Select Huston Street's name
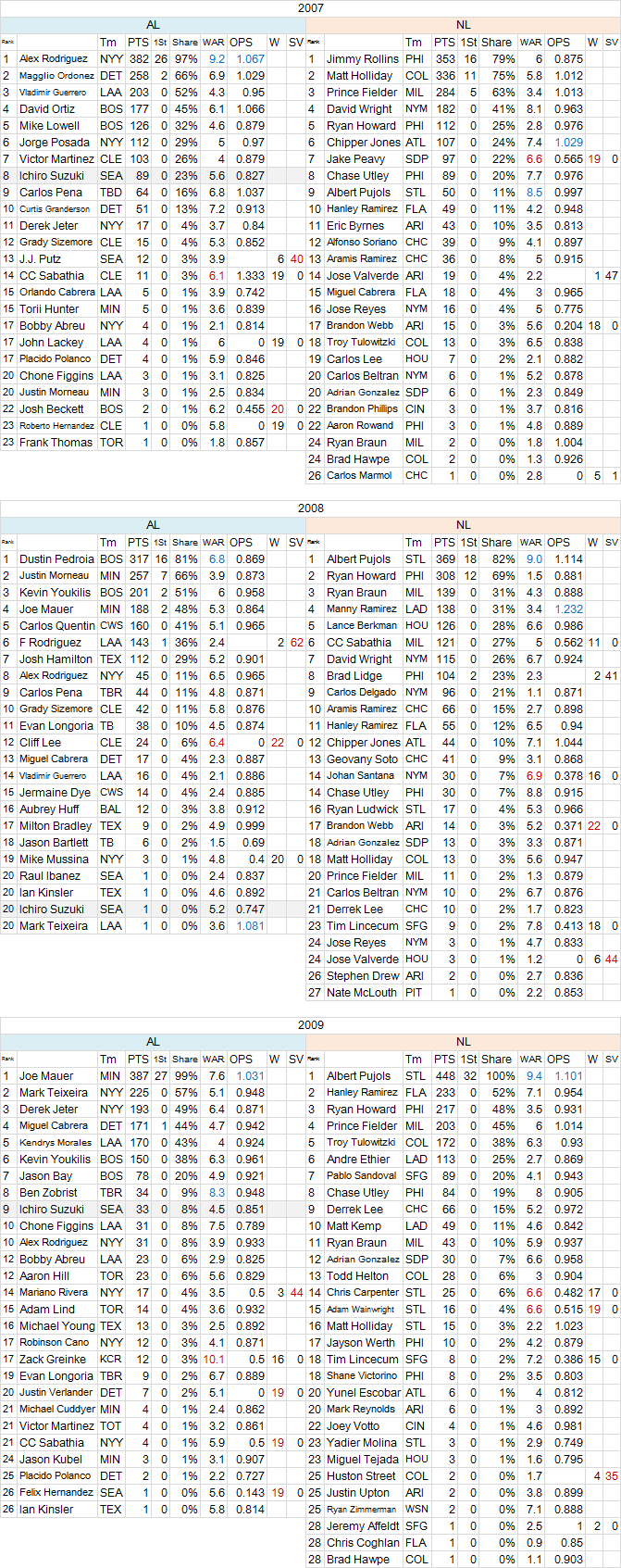The width and height of the screenshot is (621, 1568). pos(361,1476)
